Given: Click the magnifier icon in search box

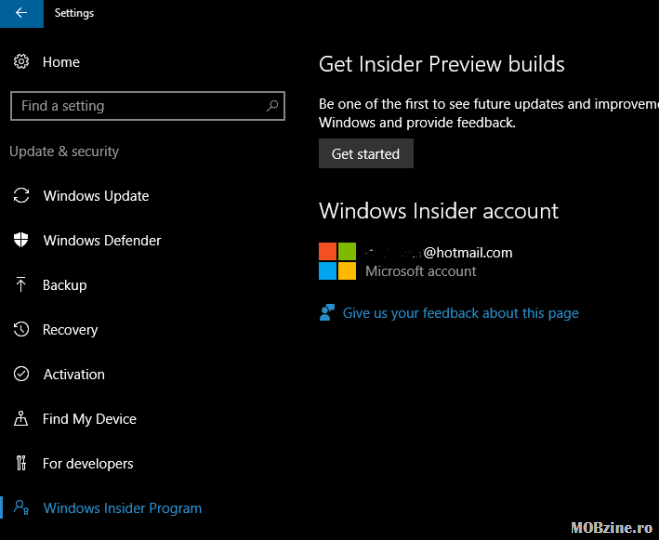Looking at the screenshot, I should pyautogui.click(x=272, y=106).
